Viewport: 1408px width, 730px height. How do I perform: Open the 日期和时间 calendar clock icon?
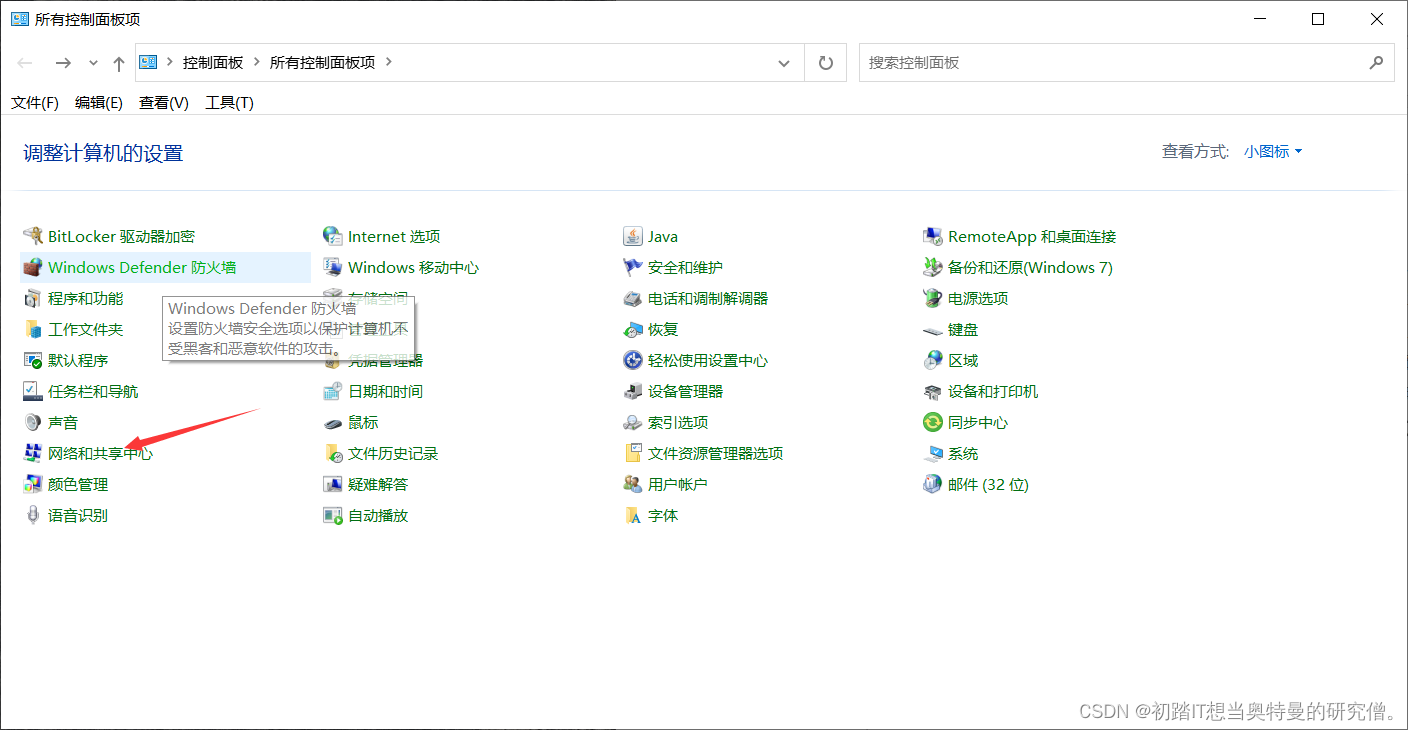333,392
